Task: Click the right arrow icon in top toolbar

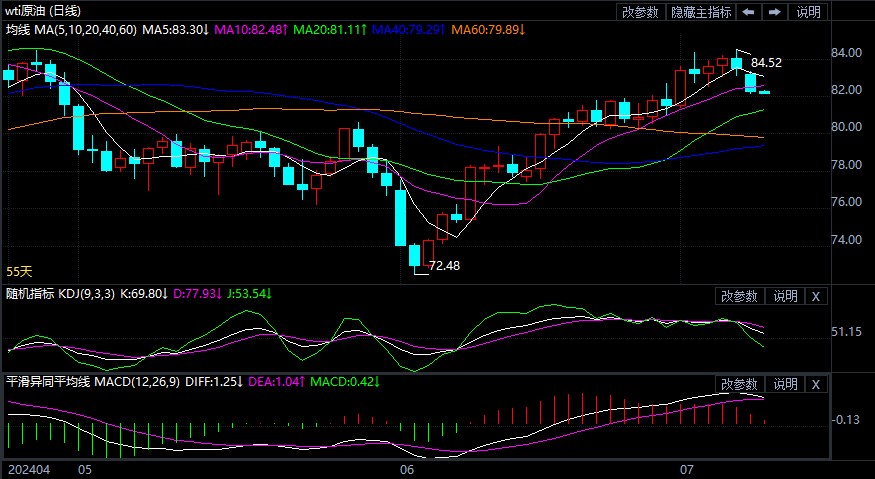Action: [773, 12]
